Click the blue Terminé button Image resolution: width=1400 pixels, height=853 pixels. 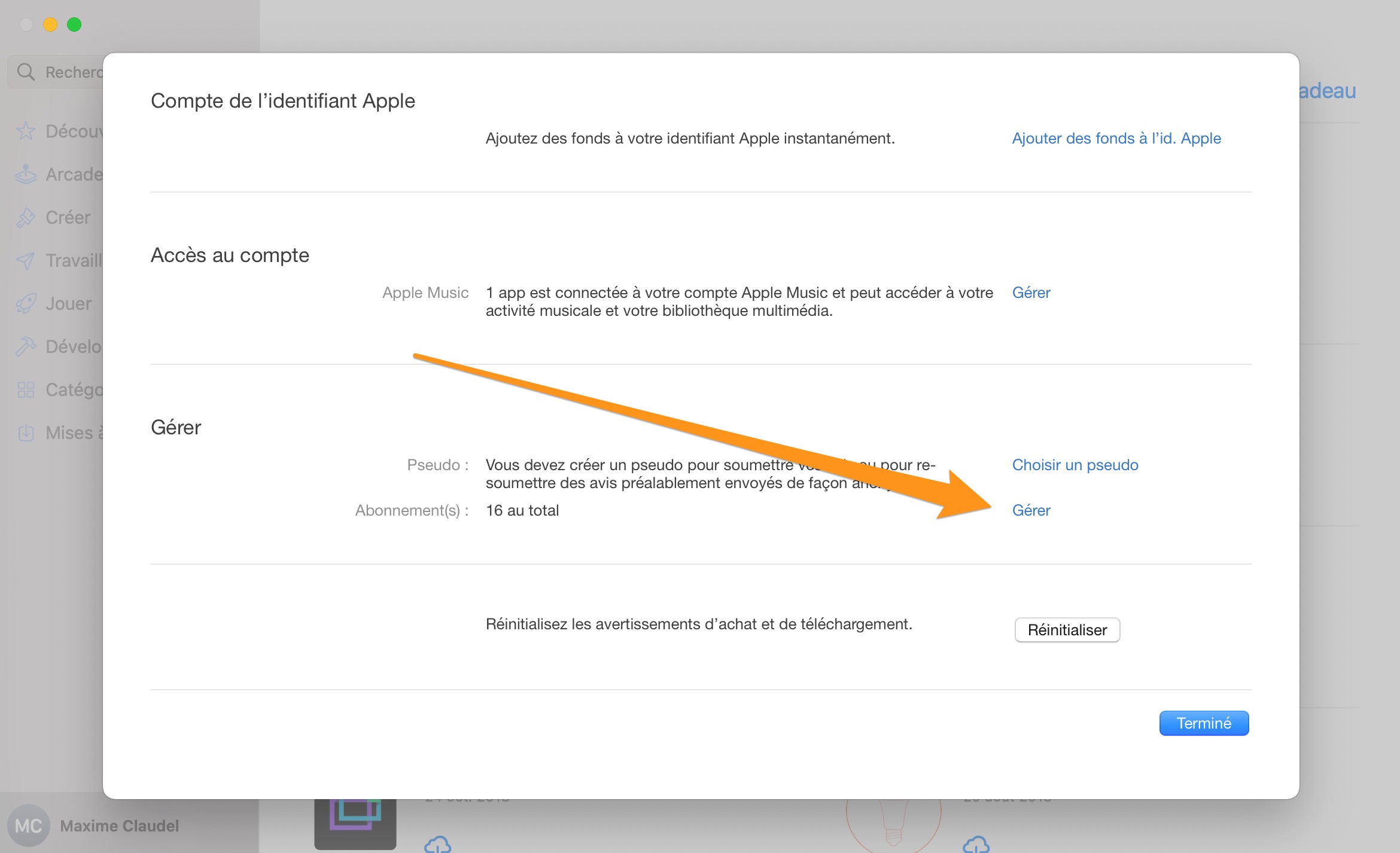(1204, 723)
